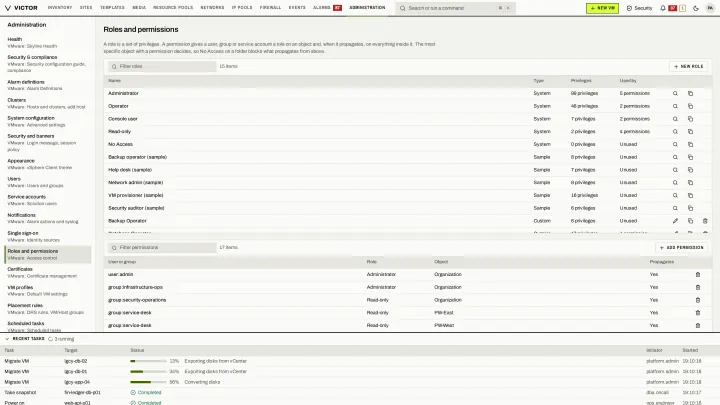
Task: Open the PA user avatar menu
Action: [710, 8]
